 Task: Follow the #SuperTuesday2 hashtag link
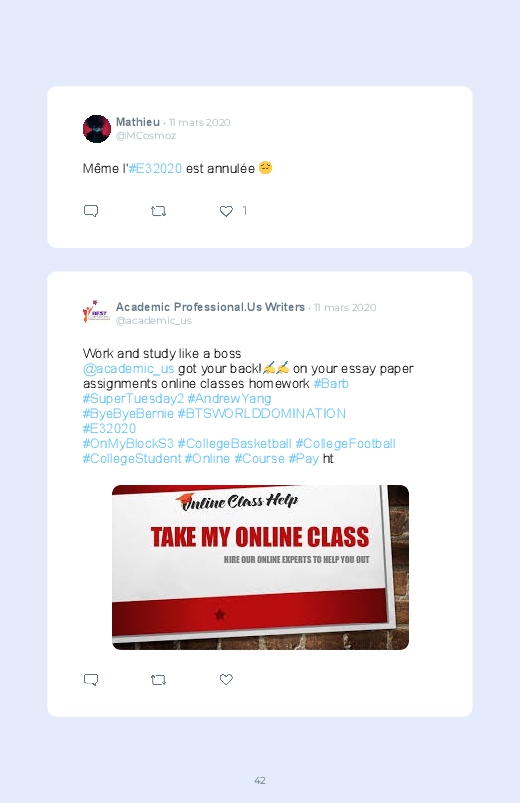pyautogui.click(x=133, y=398)
